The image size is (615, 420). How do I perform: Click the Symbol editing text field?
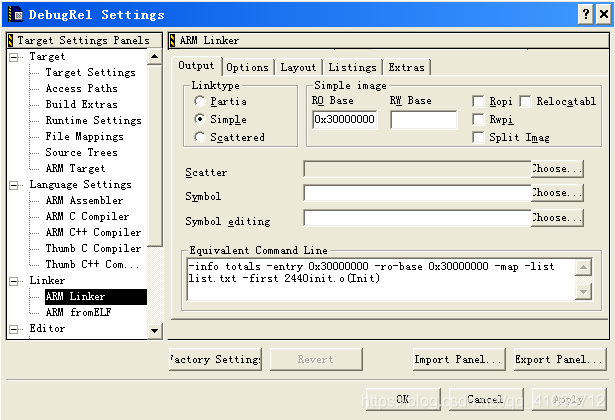(417, 218)
